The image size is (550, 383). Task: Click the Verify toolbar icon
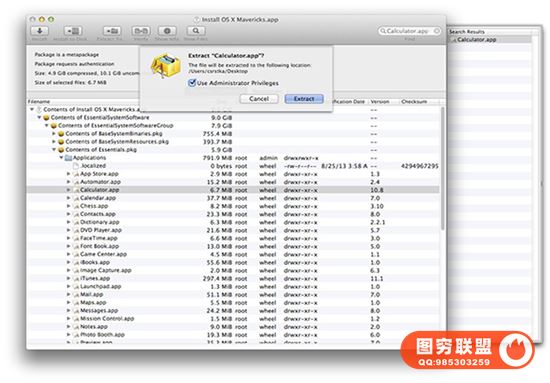click(x=141, y=31)
